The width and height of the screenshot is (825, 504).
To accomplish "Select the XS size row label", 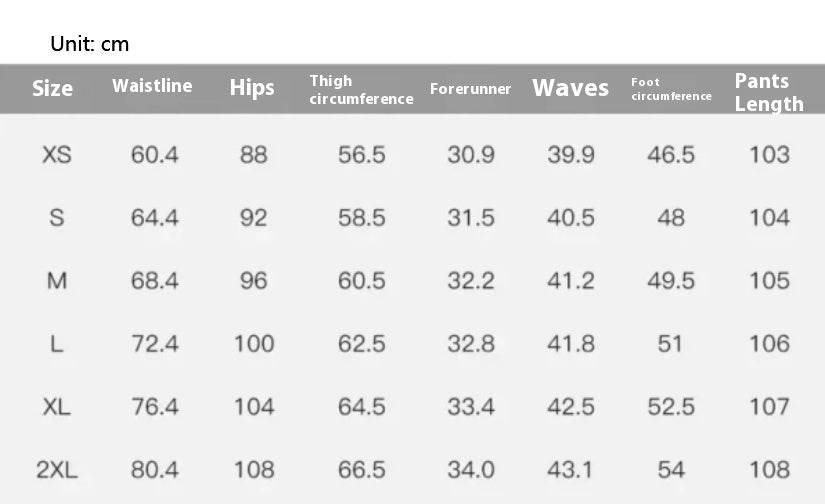I will click(57, 155).
